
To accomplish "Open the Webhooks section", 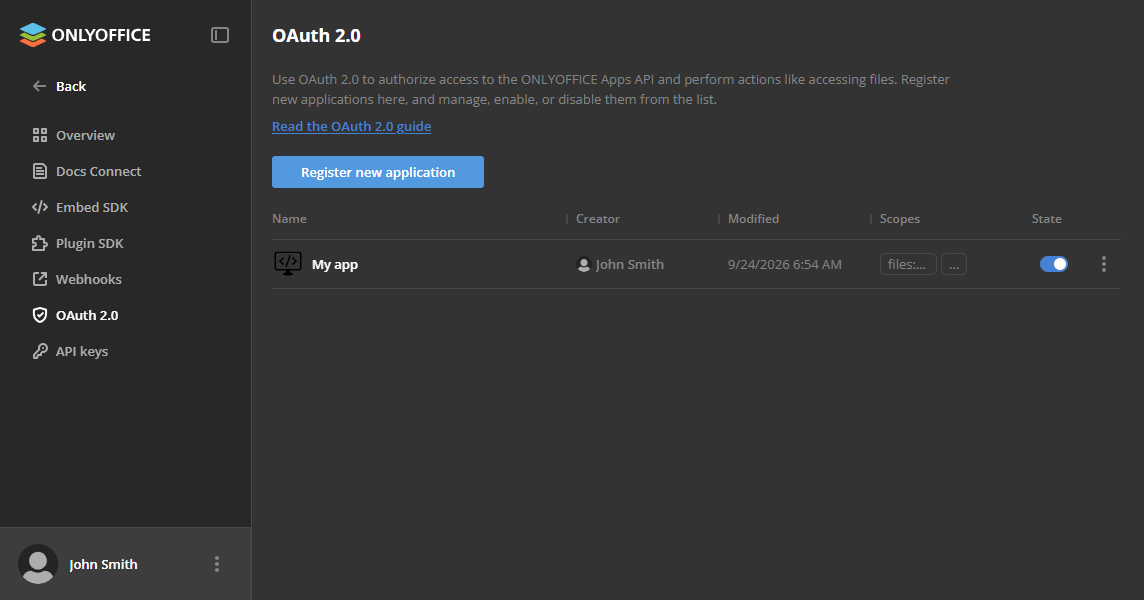I will point(89,279).
